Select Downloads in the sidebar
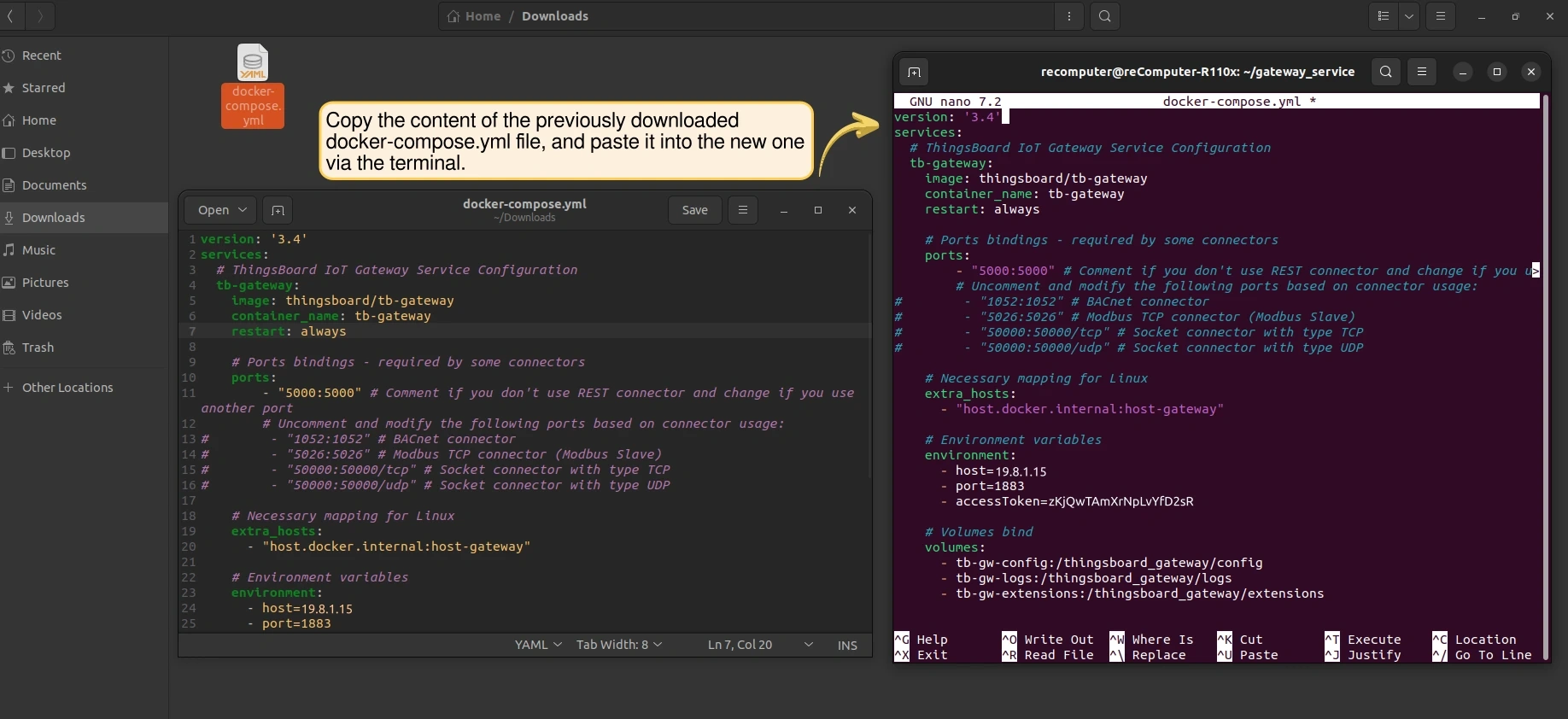The image size is (1568, 719). [53, 218]
